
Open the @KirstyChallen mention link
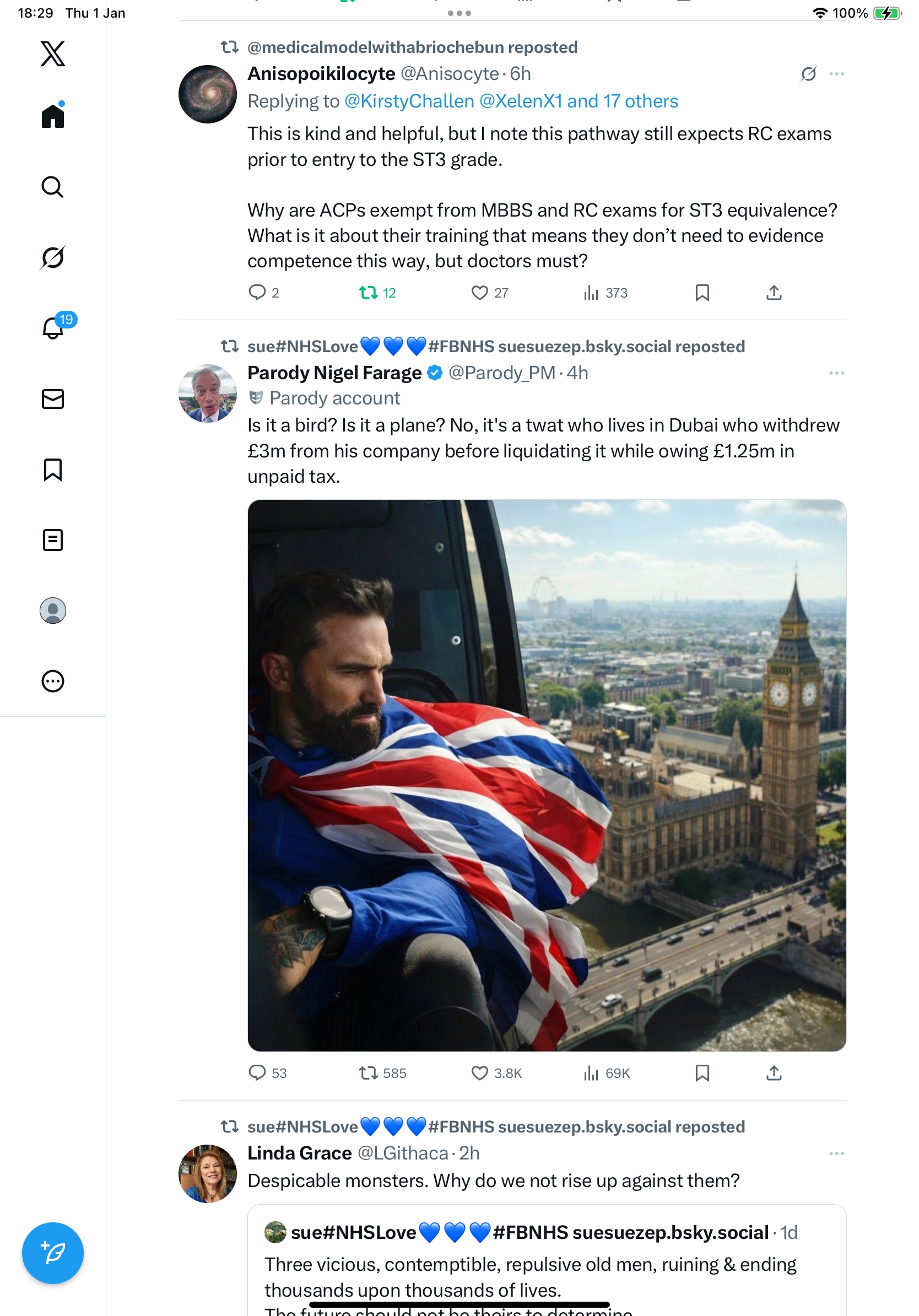pyautogui.click(x=409, y=101)
